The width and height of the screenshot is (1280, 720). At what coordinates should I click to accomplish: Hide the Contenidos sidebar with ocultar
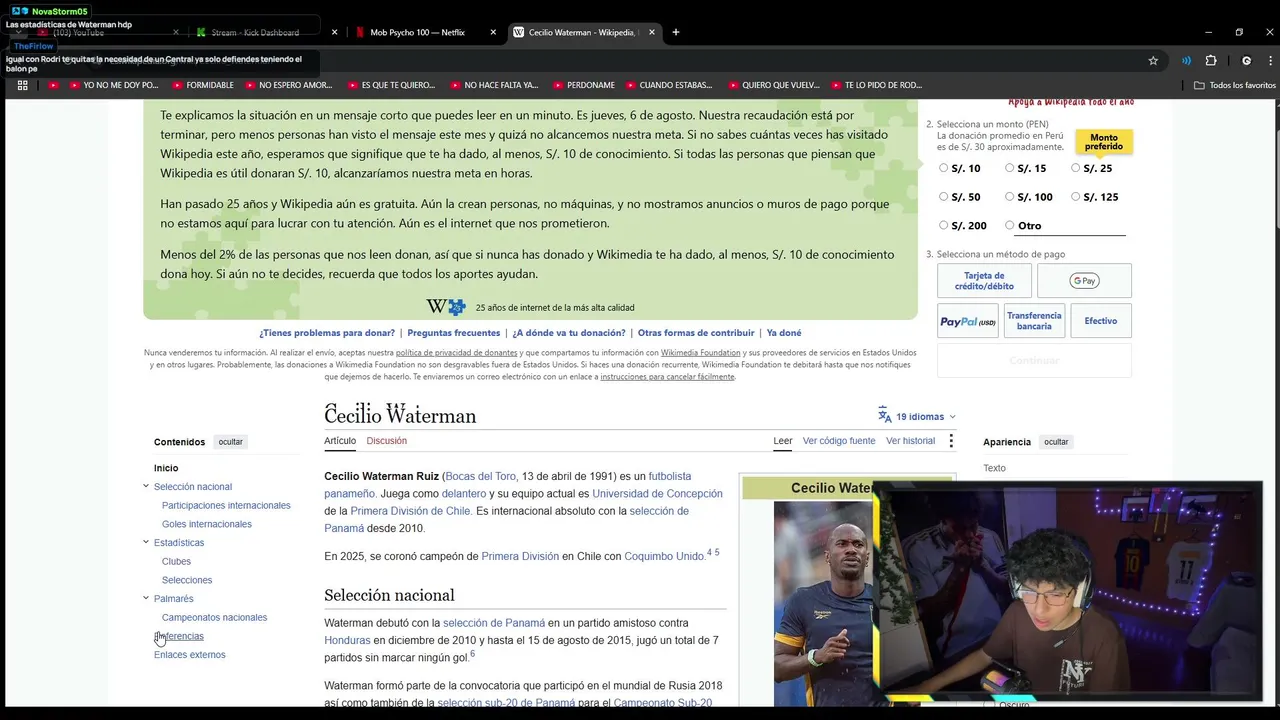(231, 442)
